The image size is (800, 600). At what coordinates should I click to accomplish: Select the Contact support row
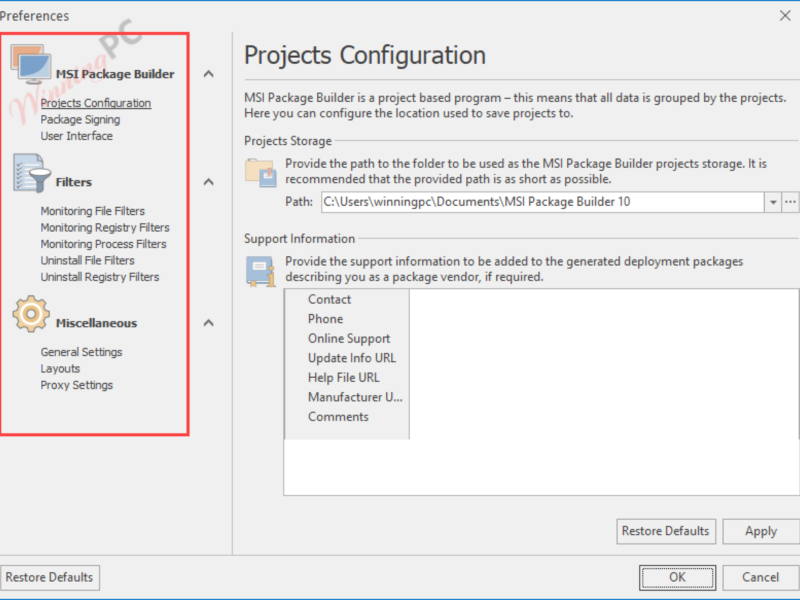347,299
